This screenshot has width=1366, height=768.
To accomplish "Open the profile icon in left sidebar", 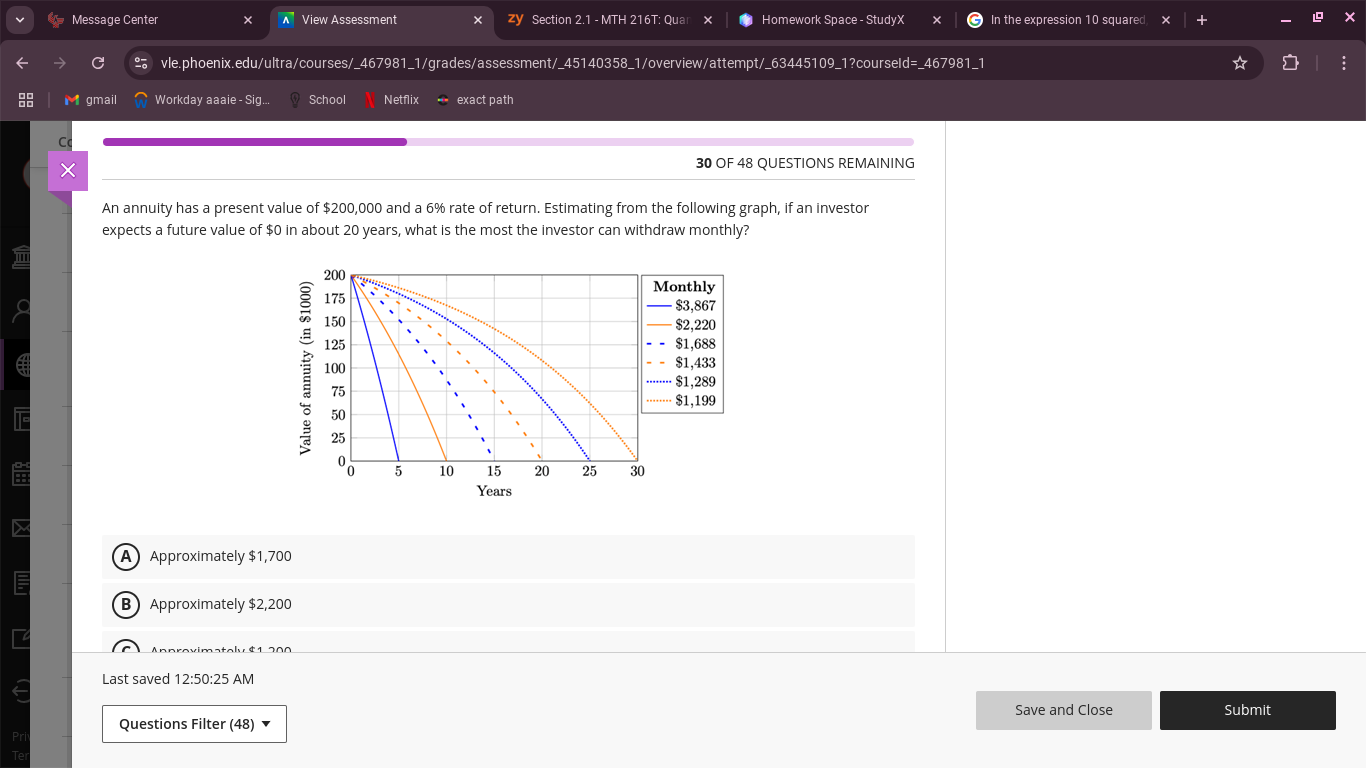I will [x=20, y=311].
